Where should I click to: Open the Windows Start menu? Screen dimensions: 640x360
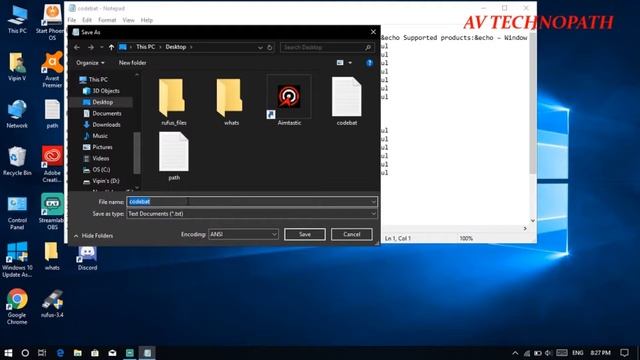(8, 353)
